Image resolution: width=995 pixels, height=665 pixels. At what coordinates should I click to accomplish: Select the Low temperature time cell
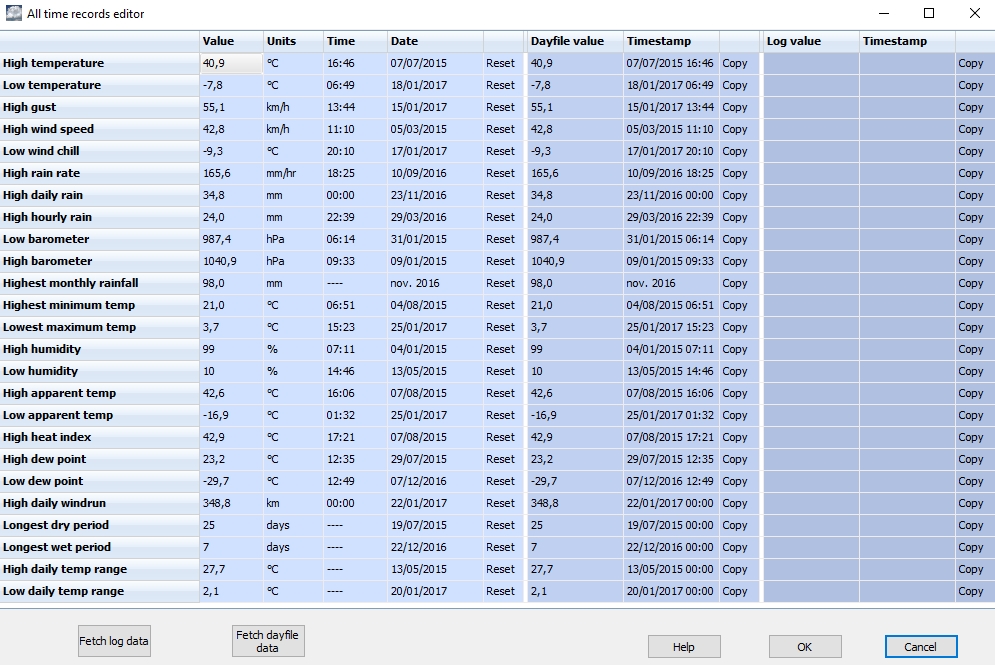pos(354,85)
